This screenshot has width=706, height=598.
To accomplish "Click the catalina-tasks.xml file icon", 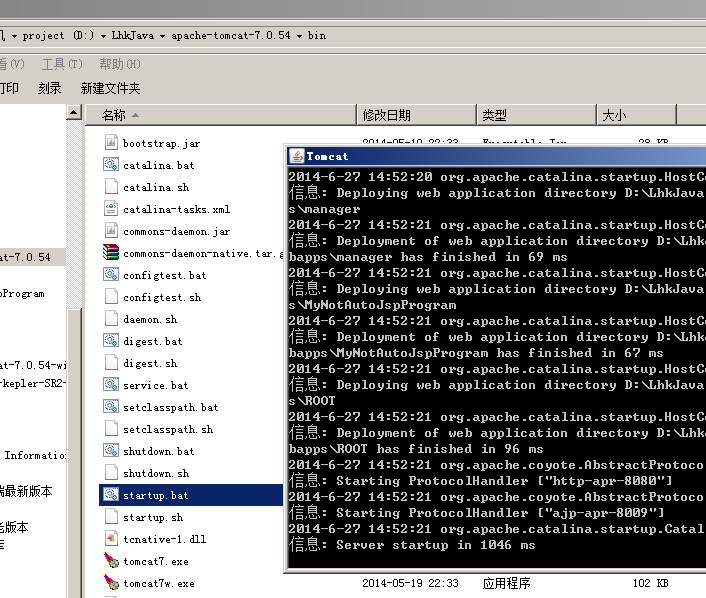I will click(111, 208).
